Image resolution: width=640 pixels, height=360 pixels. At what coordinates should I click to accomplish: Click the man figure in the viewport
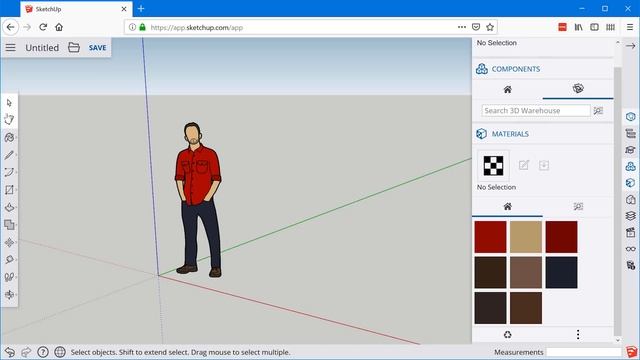point(198,200)
